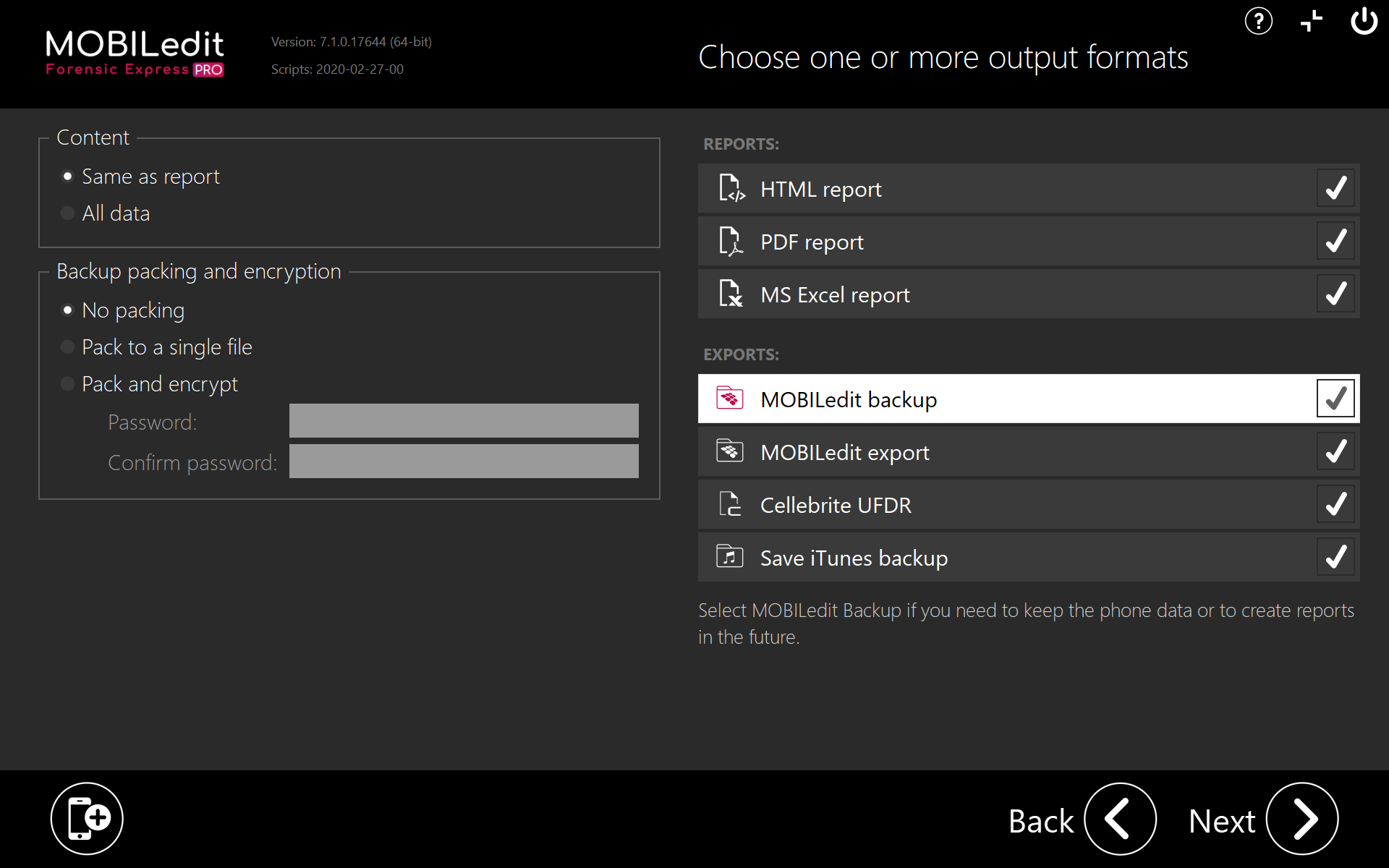Click the power quit icon
Image resolution: width=1389 pixels, height=868 pixels.
click(1364, 22)
